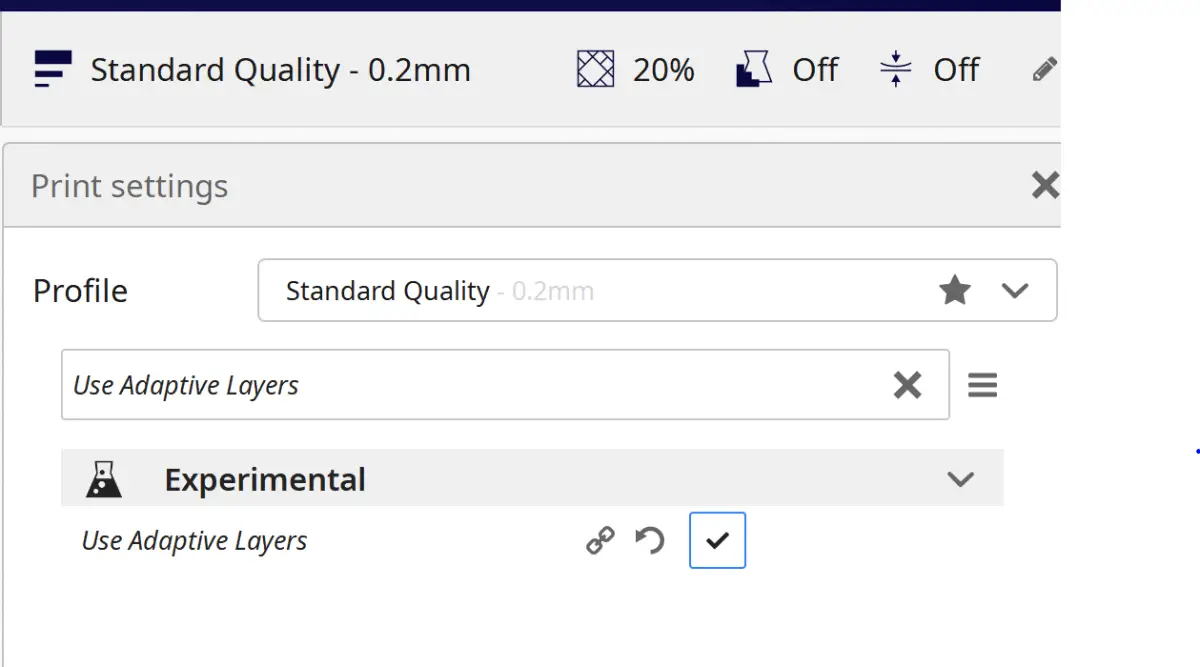Open the Profile dropdown chevron
The width and height of the screenshot is (1200, 667).
coord(1015,291)
